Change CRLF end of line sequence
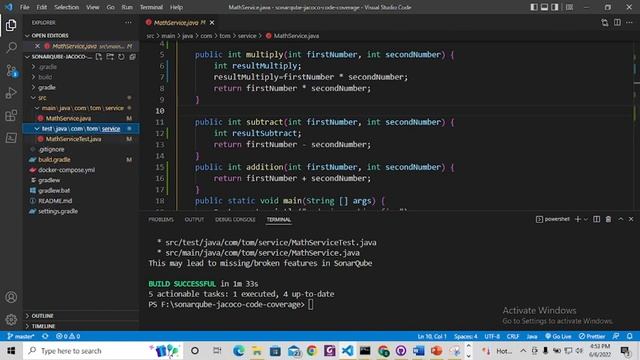The height and width of the screenshot is (360, 640). click(513, 336)
